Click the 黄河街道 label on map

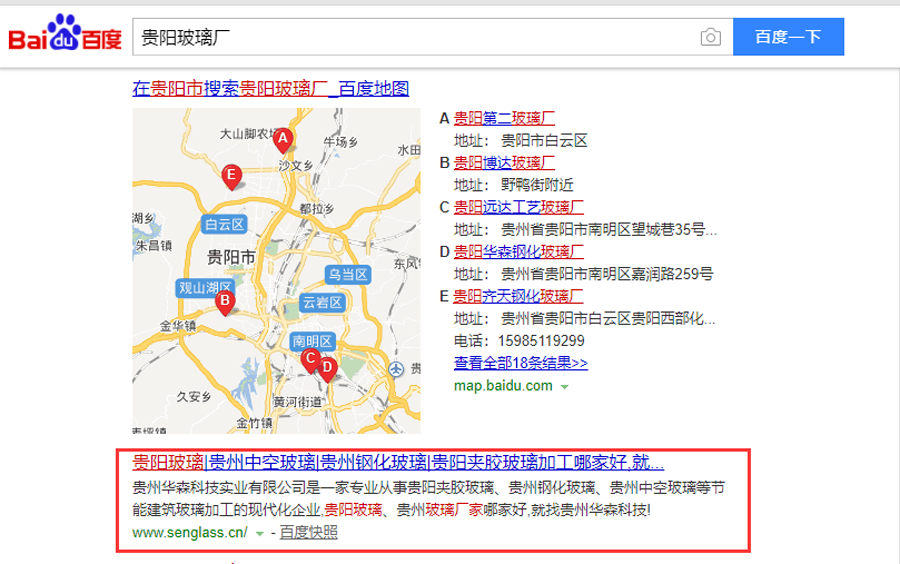pyautogui.click(x=297, y=402)
